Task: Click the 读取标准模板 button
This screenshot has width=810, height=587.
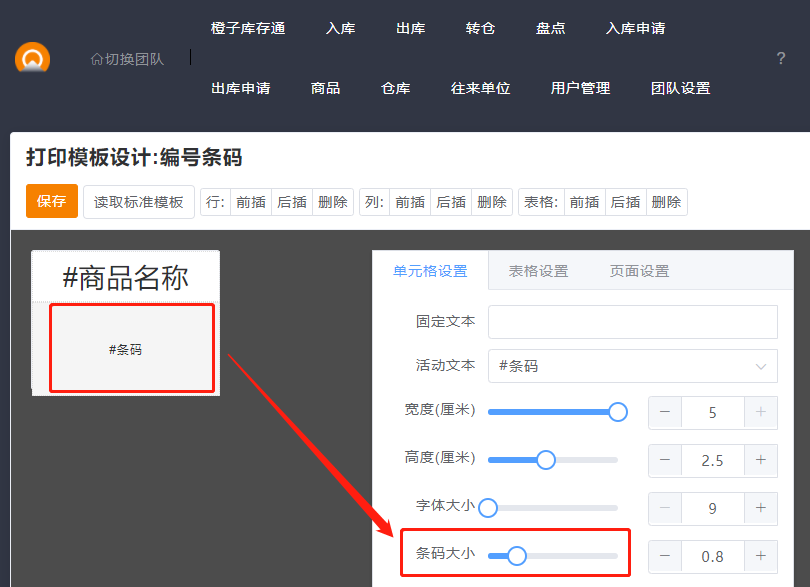Action: 139,202
